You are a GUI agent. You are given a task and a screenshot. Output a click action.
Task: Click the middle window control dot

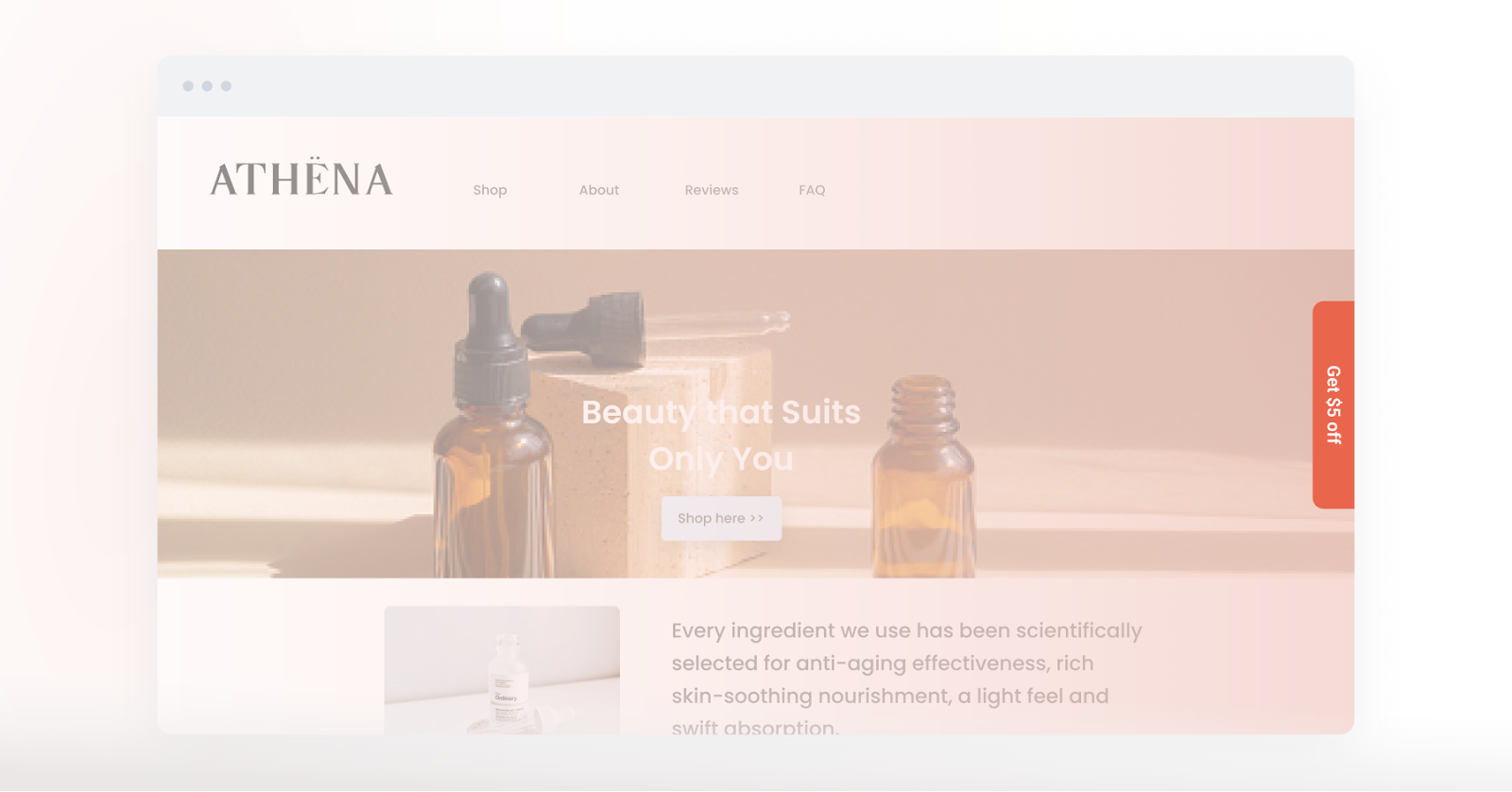(x=207, y=86)
